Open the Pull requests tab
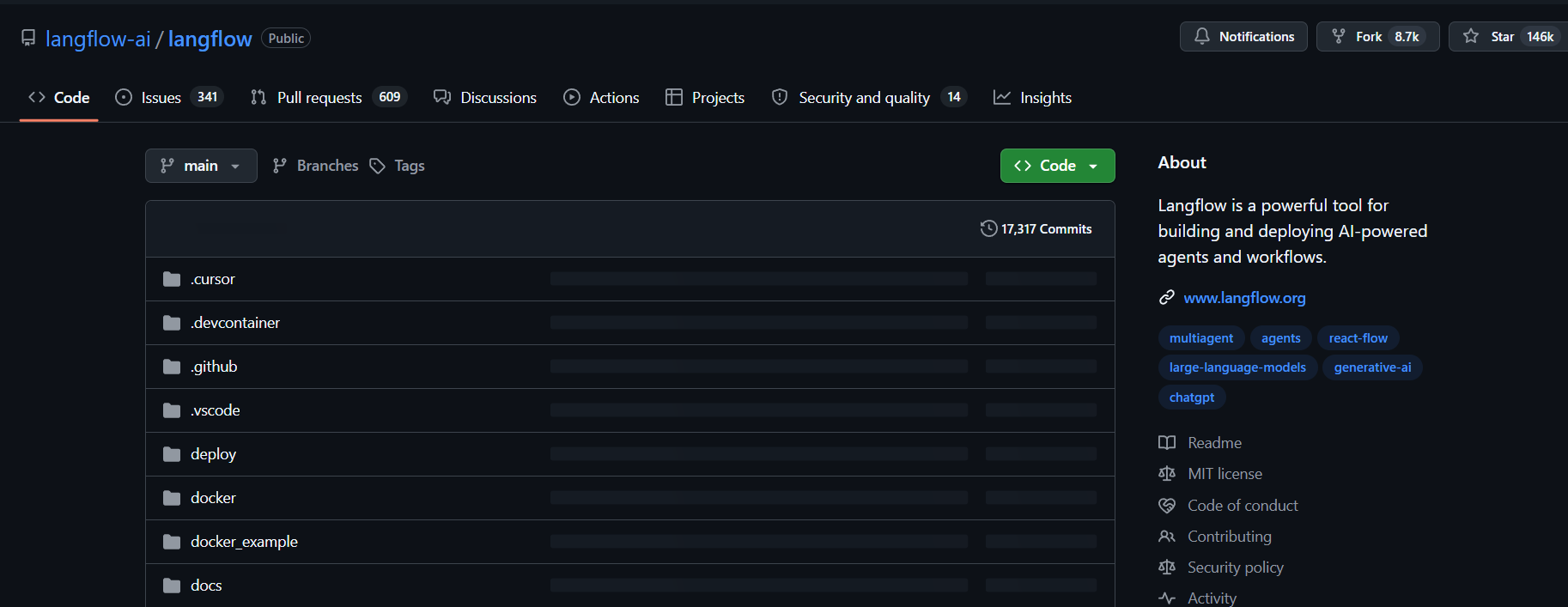The image size is (1568, 607). 328,97
